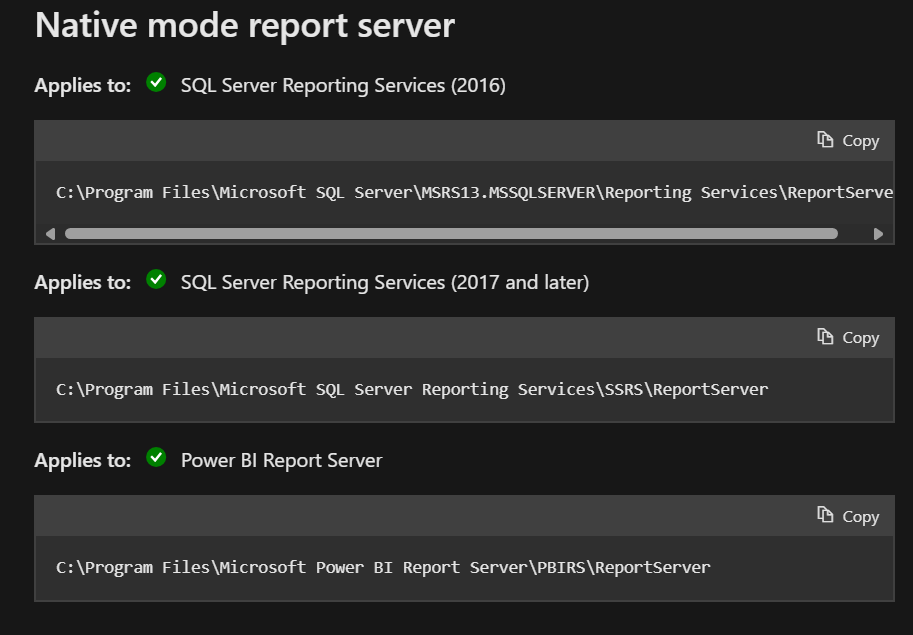This screenshot has width=913, height=635.
Task: Click the PBIRS\ReportServer path text
Action: (x=383, y=567)
